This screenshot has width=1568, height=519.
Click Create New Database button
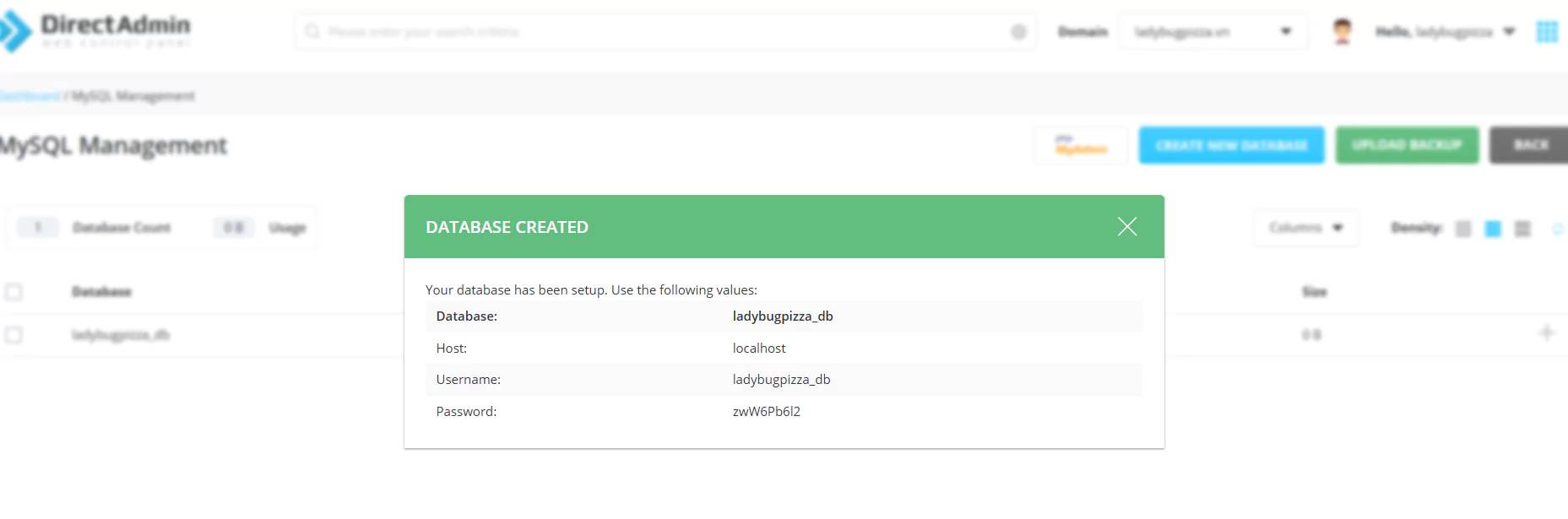pos(1231,145)
